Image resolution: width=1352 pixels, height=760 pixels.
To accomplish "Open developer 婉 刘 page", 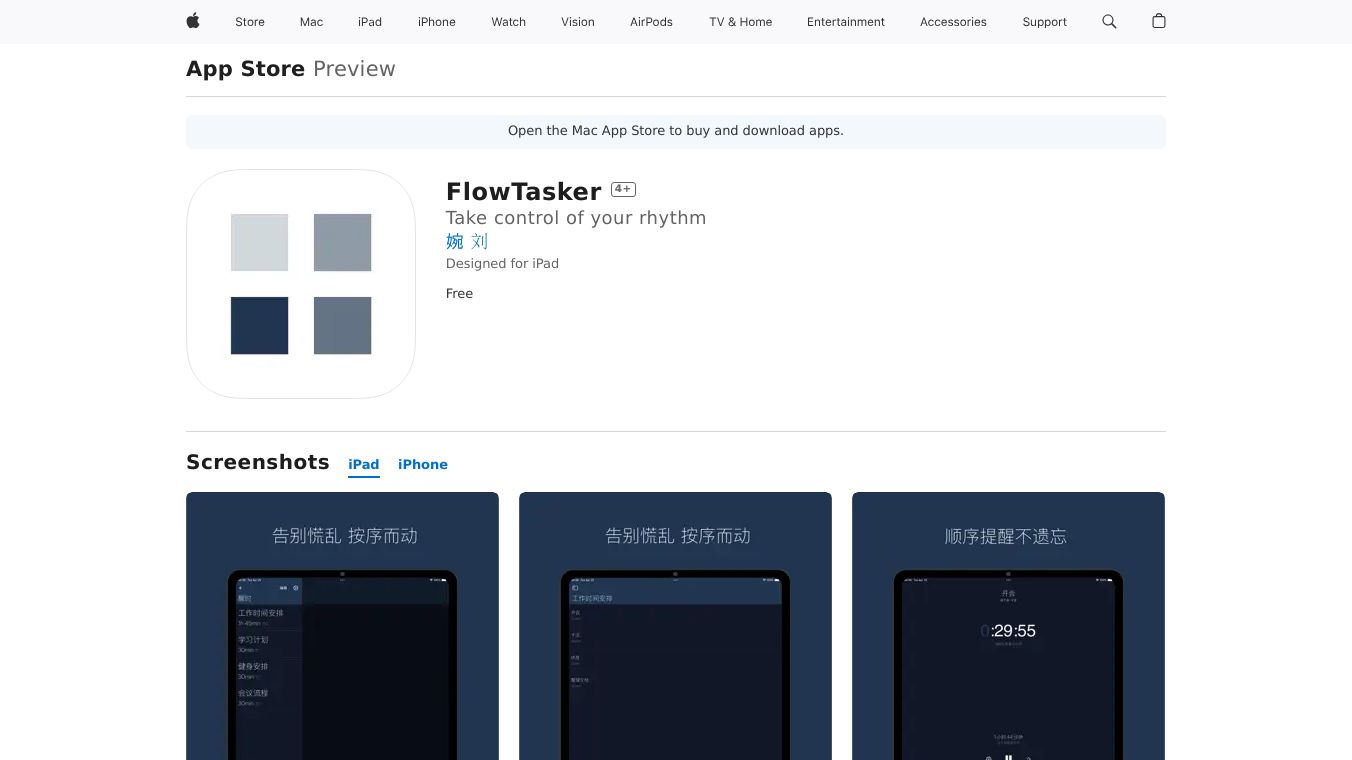I will [x=467, y=241].
